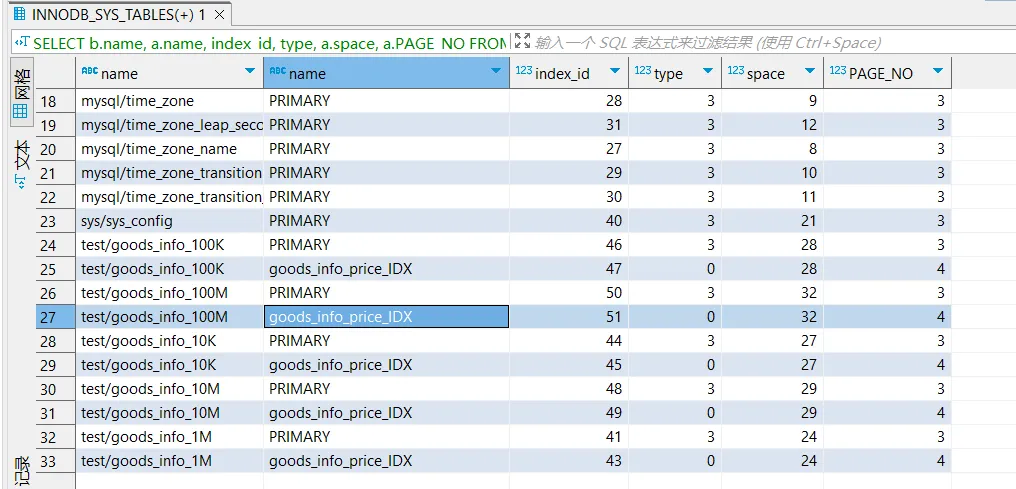Select row number 27 header
This screenshot has height=489, width=1016.
(49, 317)
